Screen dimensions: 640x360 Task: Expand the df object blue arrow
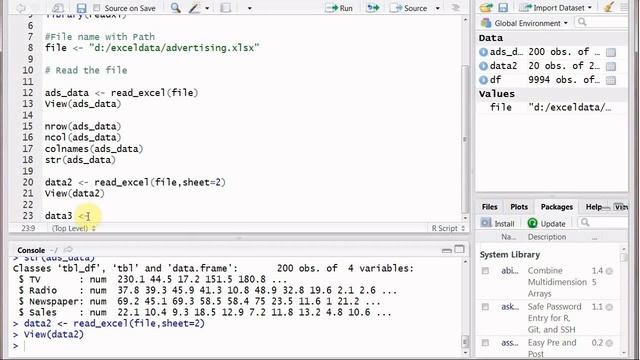483,80
